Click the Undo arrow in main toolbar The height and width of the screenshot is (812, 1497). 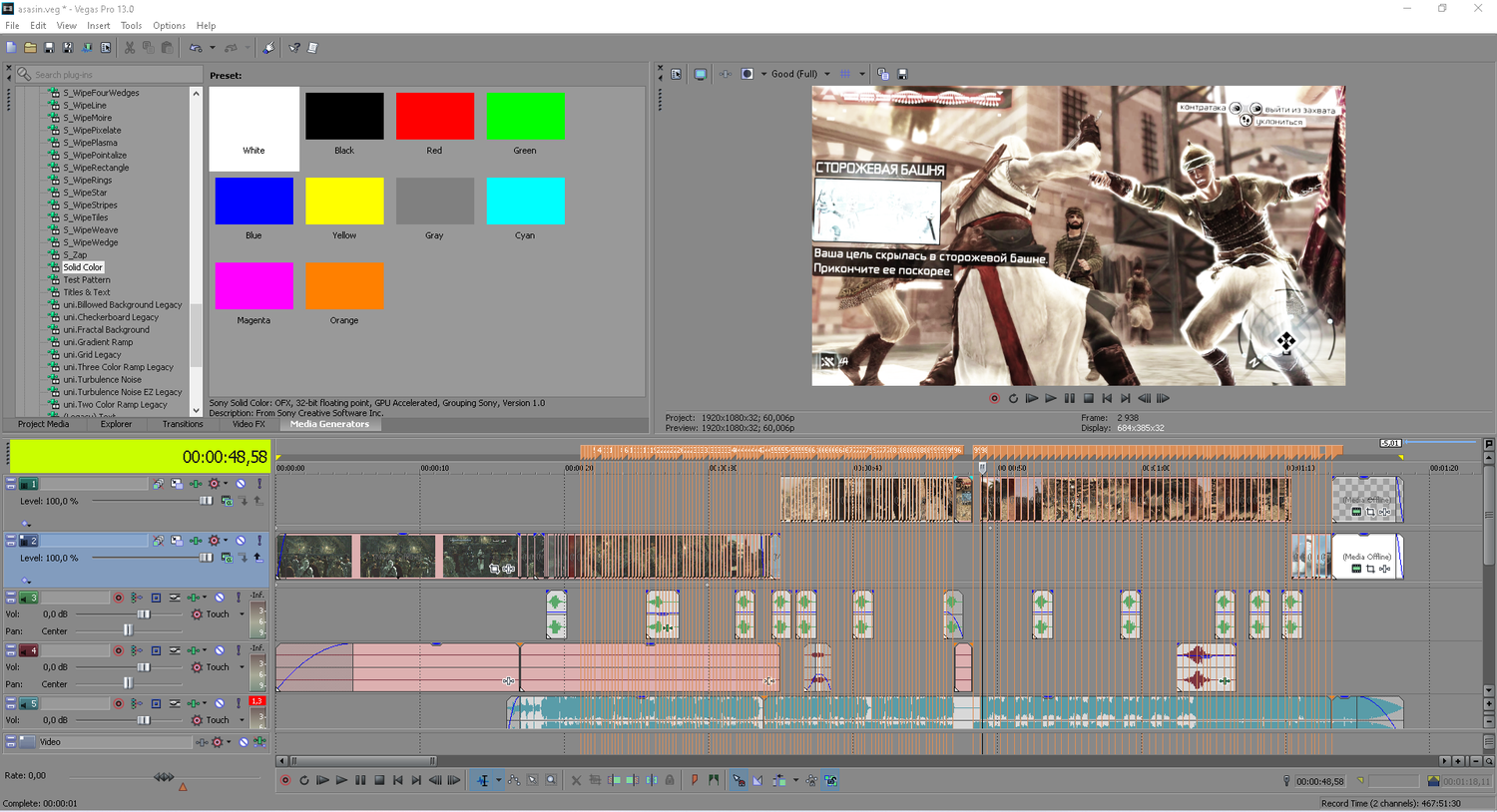(x=196, y=48)
